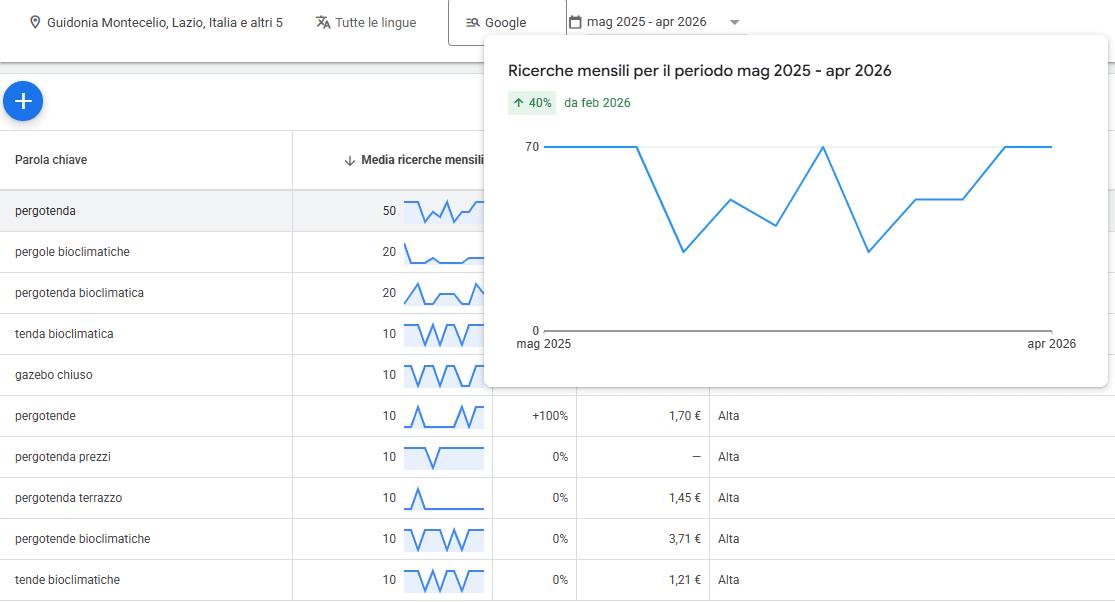Image resolution: width=1115 pixels, height=602 pixels.
Task: Sort by Media ricerche mensili column
Action: point(422,160)
